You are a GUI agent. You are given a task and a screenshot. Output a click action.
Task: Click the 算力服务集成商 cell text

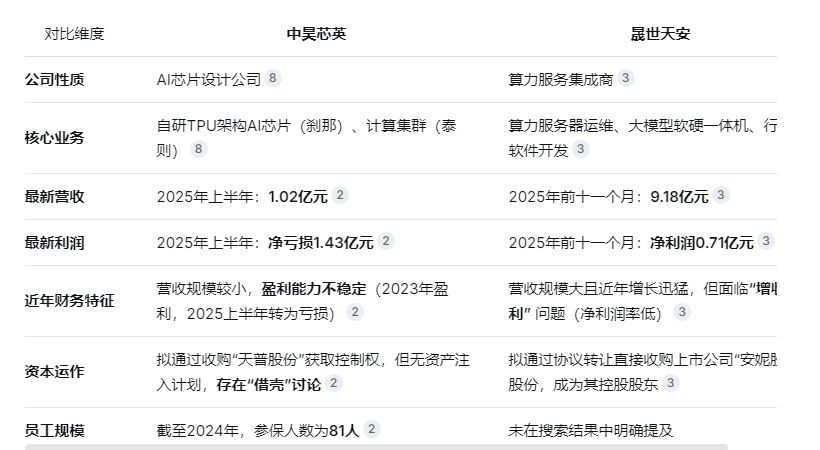561,80
